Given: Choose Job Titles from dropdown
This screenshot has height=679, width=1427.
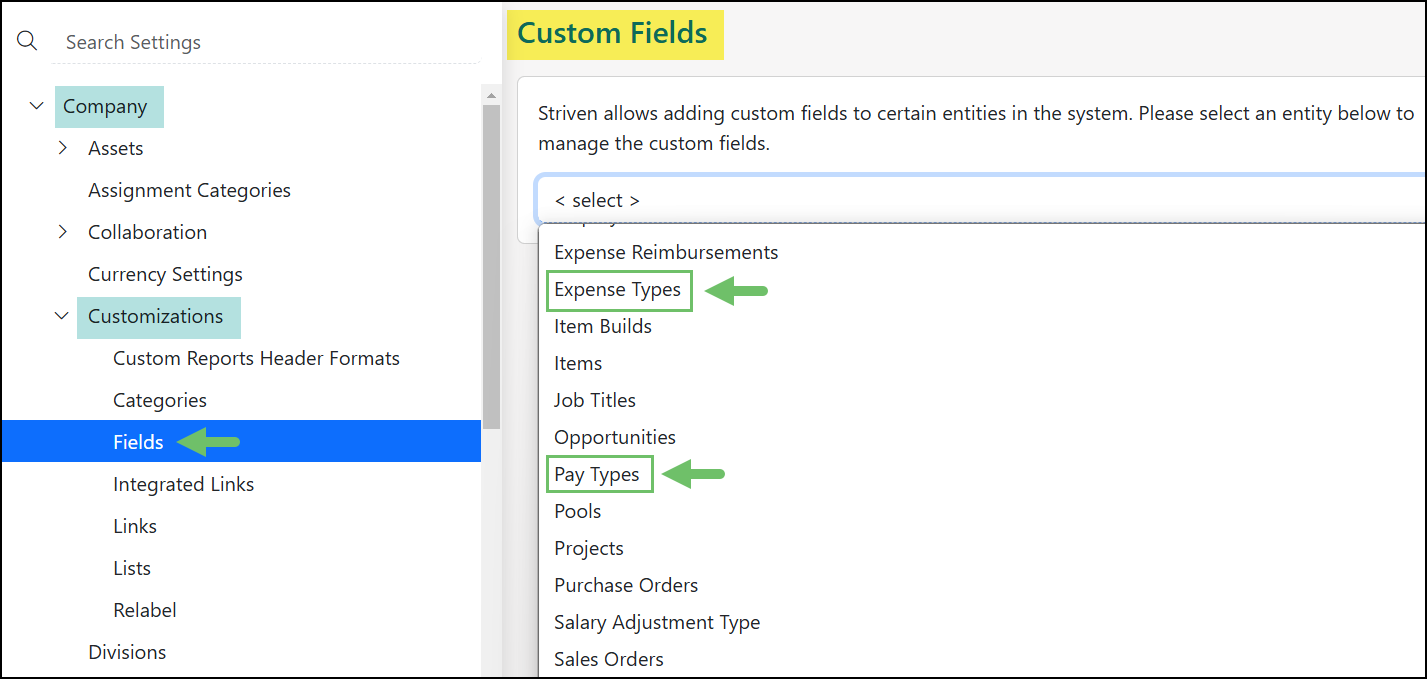Looking at the screenshot, I should click(595, 400).
